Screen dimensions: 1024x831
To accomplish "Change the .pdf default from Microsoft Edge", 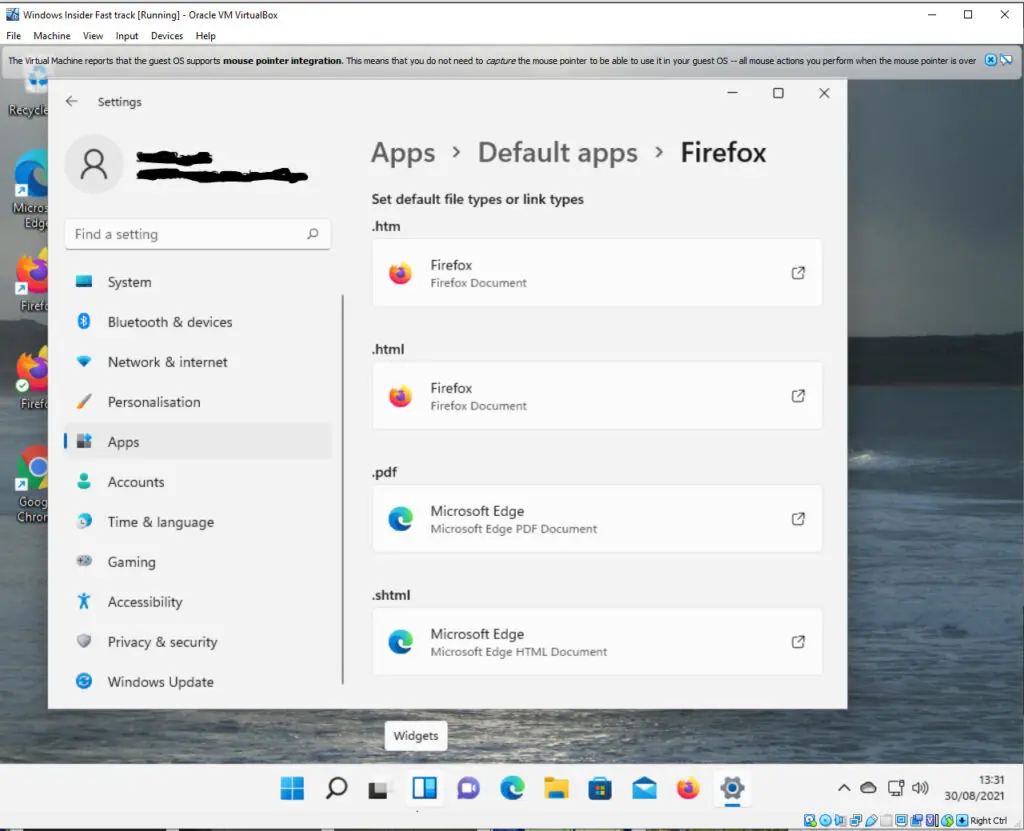I will click(597, 519).
